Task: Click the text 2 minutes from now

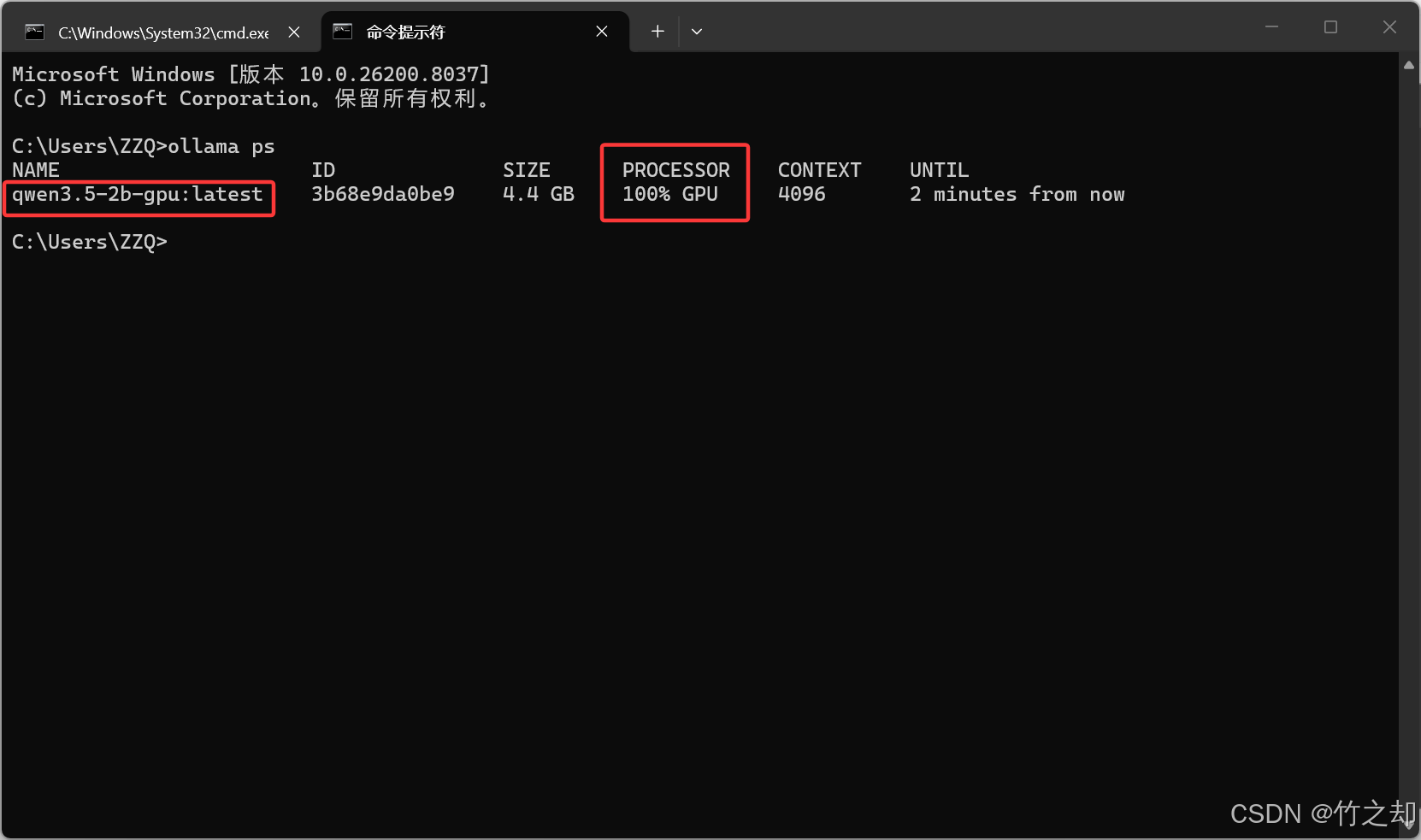Action: 1017,195
